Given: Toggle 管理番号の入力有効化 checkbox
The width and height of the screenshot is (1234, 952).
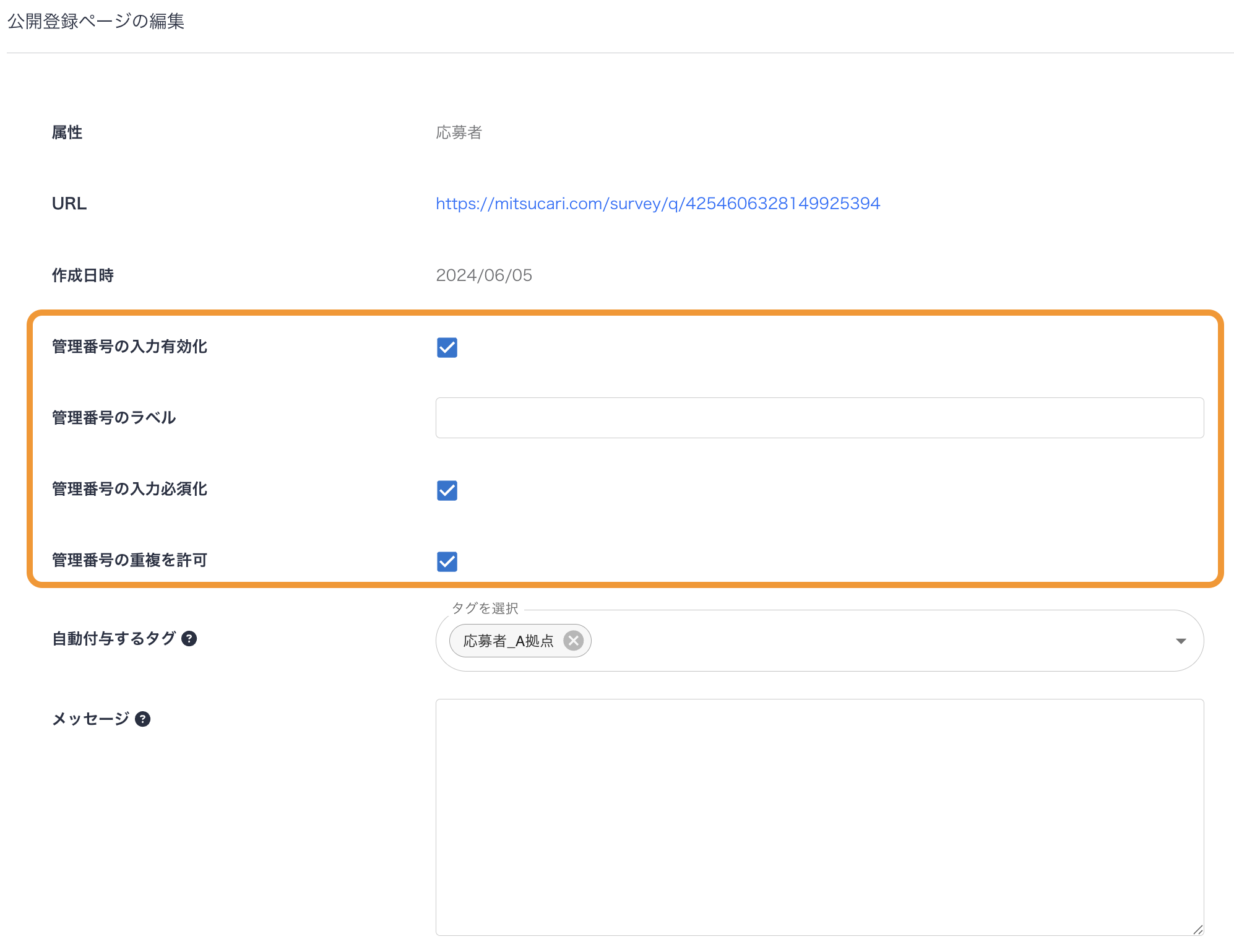Looking at the screenshot, I should tap(447, 348).
